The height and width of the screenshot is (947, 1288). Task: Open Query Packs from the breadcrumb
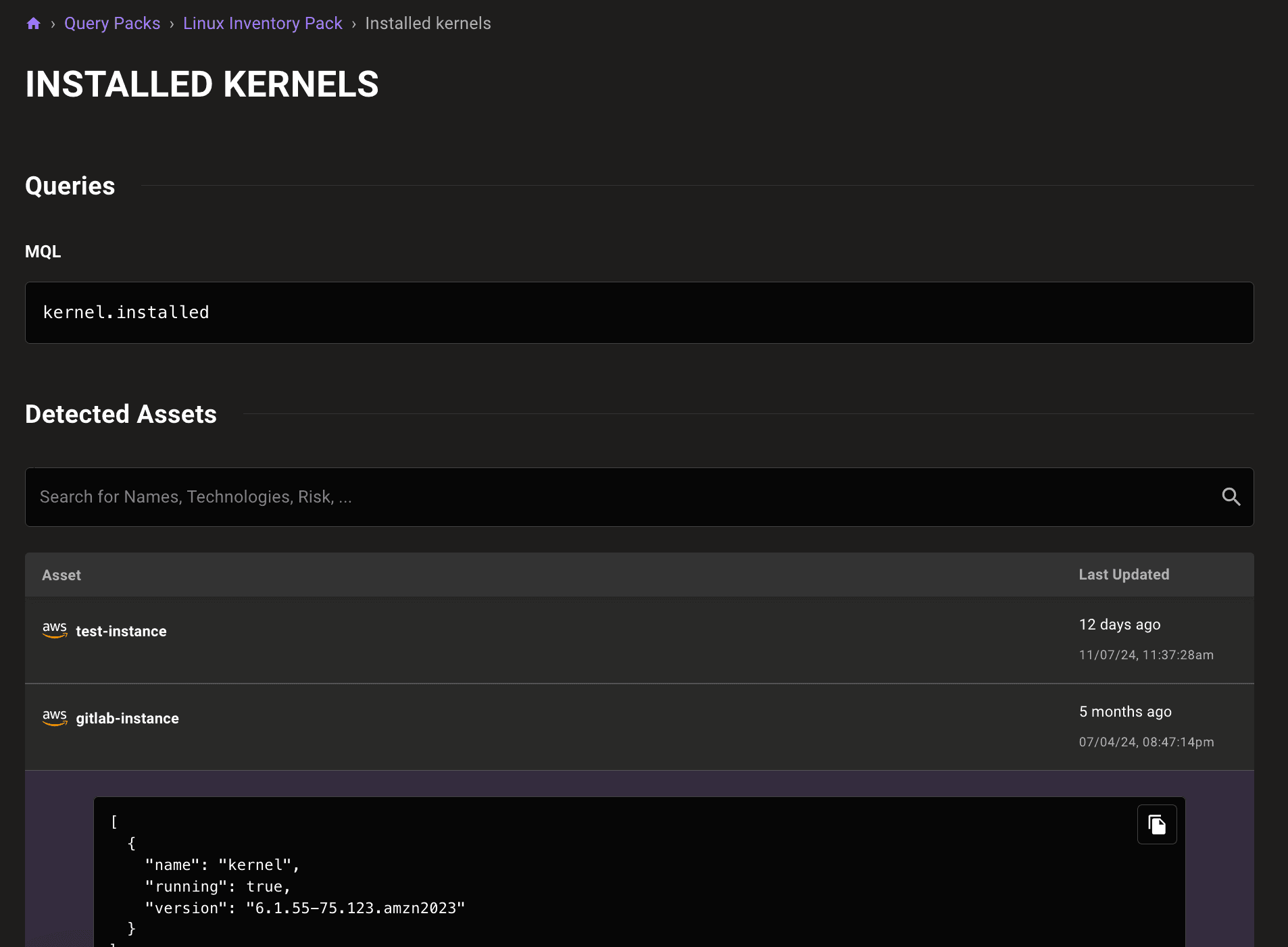(112, 23)
